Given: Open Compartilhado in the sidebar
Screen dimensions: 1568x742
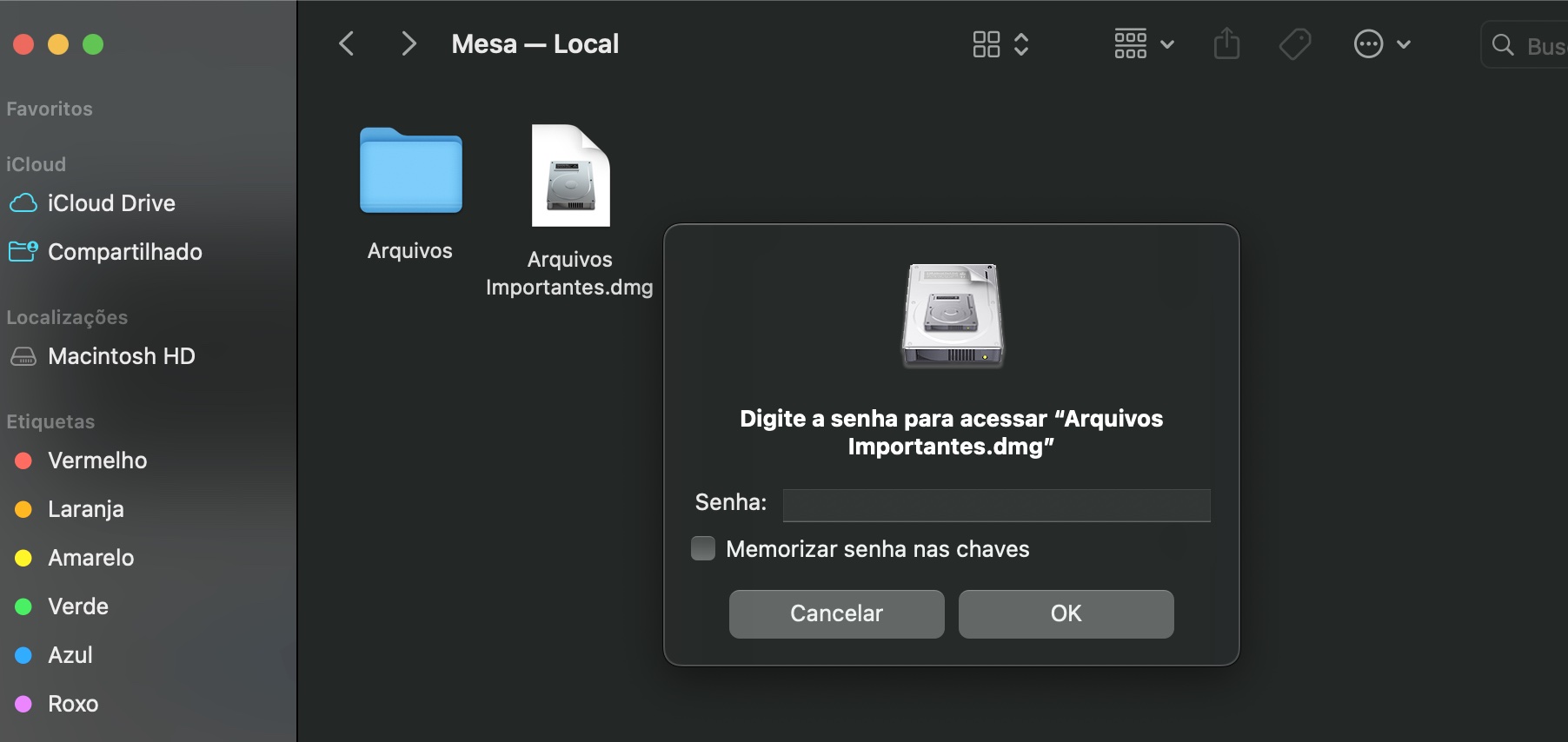Looking at the screenshot, I should click(125, 252).
